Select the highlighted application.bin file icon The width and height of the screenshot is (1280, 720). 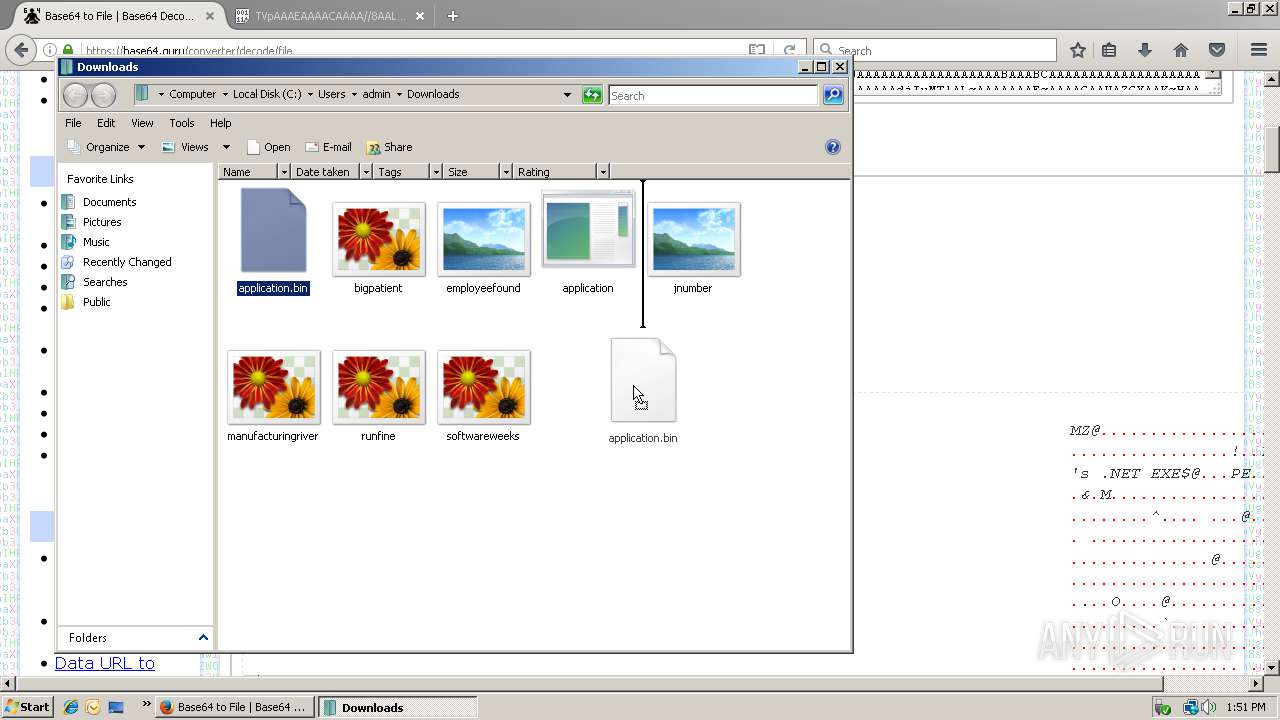point(273,231)
